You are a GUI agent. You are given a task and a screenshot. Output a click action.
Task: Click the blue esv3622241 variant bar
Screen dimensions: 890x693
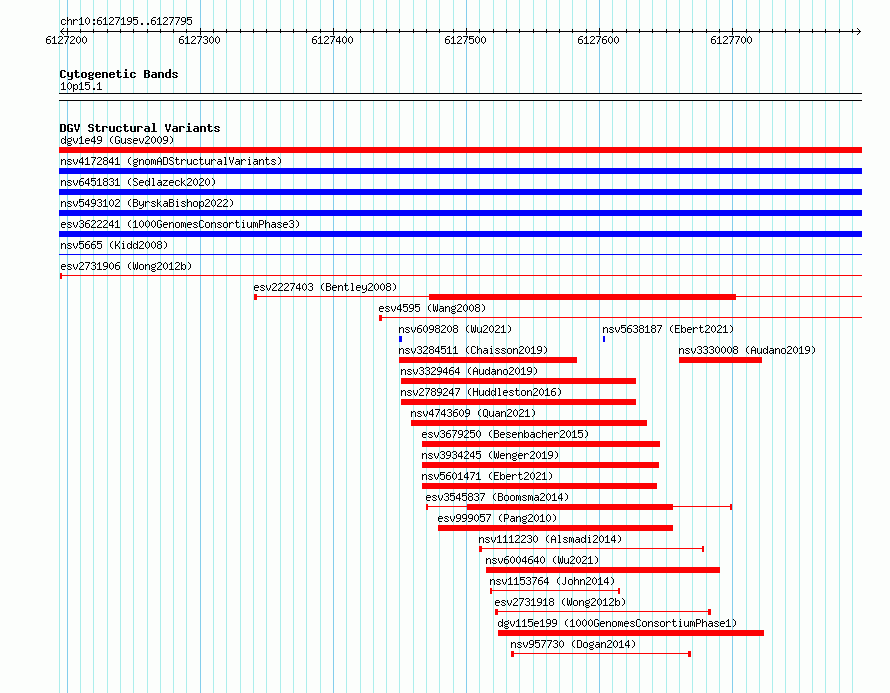point(460,234)
